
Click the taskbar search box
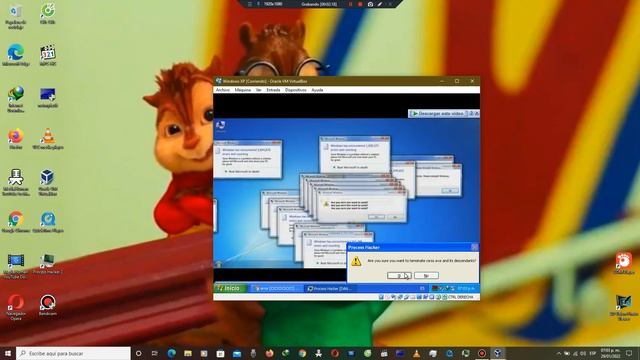(73, 353)
